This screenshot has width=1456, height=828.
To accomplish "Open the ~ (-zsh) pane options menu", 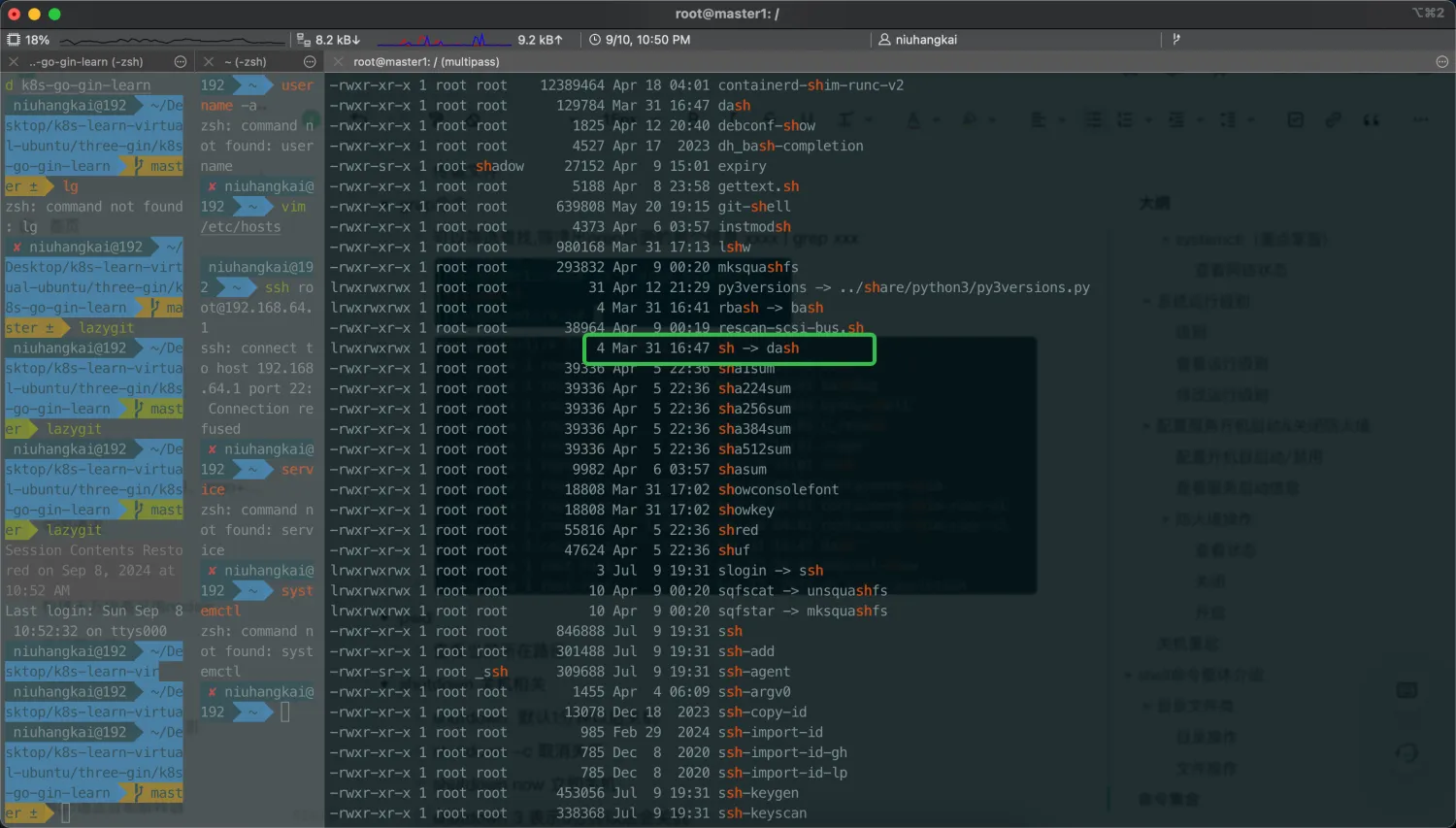I will click(311, 61).
